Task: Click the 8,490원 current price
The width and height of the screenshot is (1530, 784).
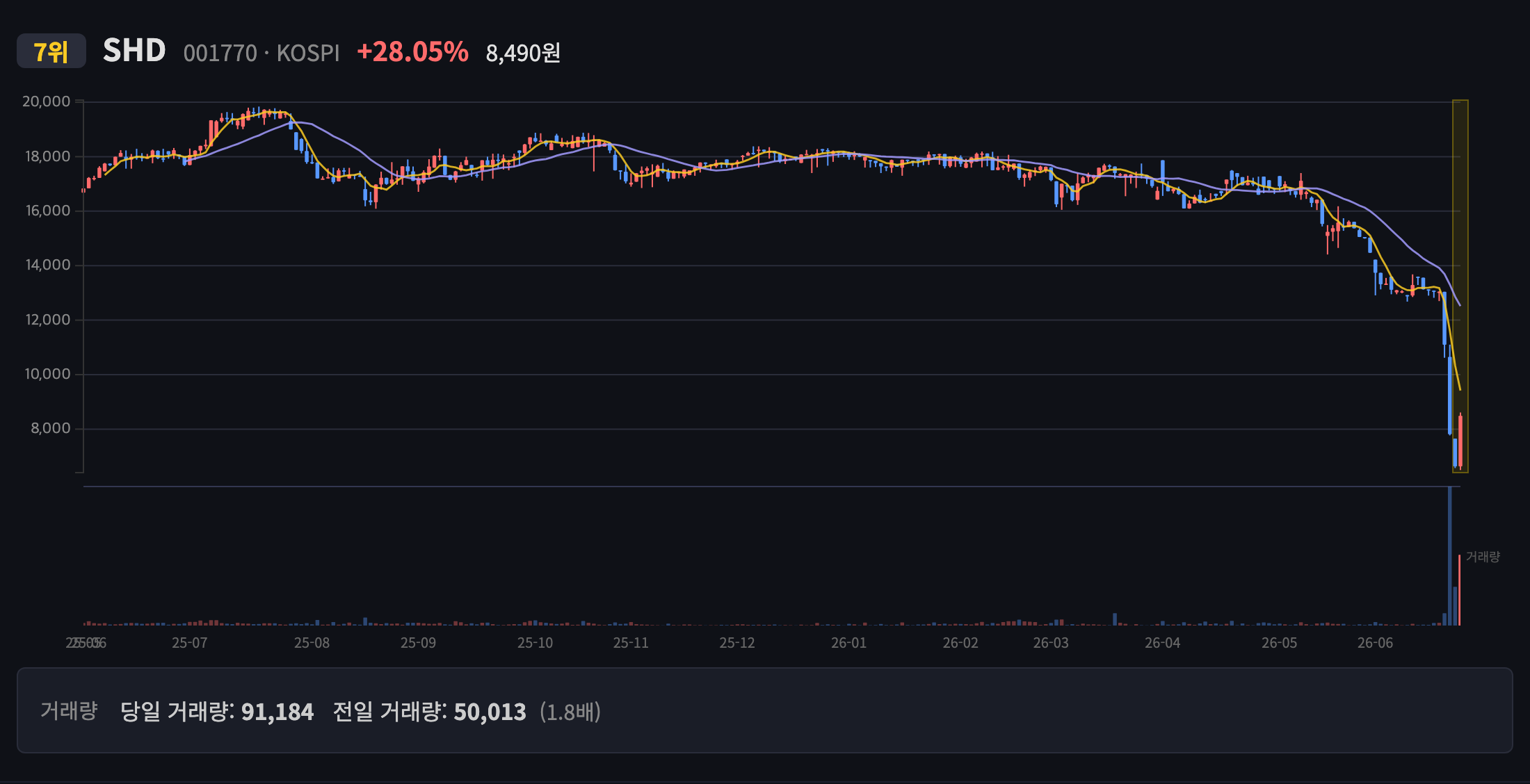Action: coord(523,53)
